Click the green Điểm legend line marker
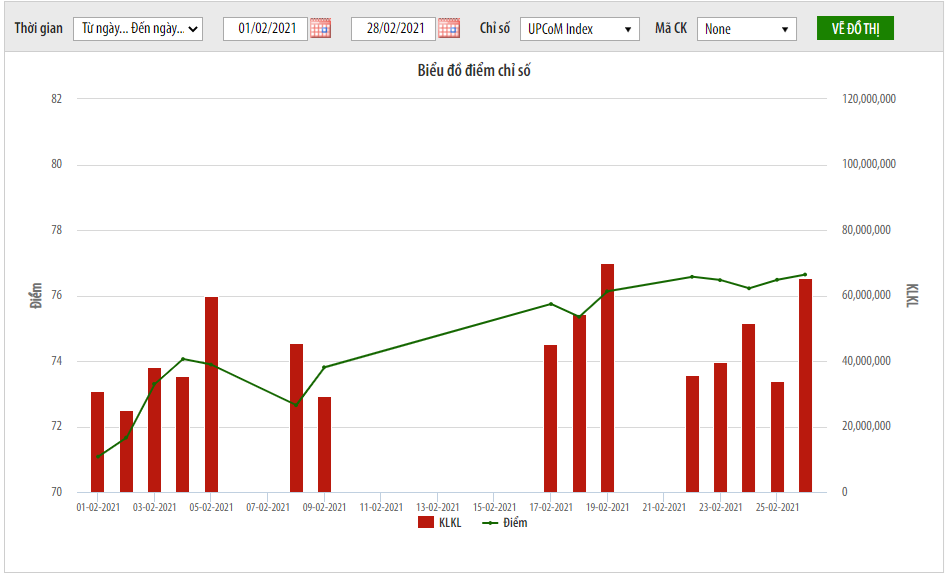This screenshot has height=573, width=946. point(490,522)
